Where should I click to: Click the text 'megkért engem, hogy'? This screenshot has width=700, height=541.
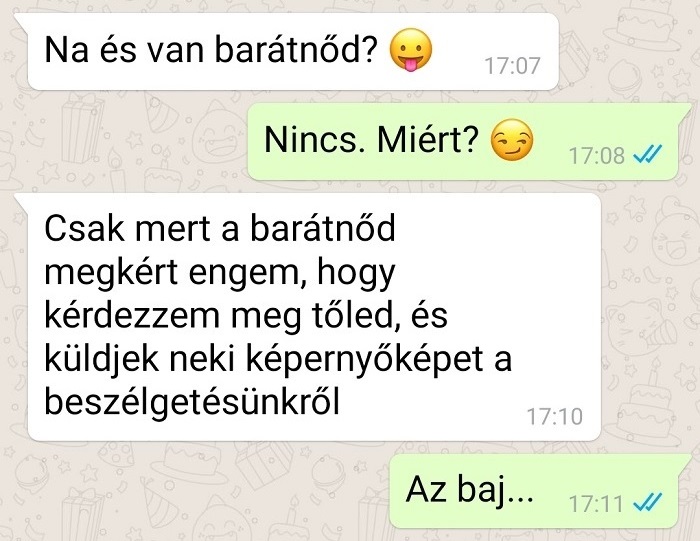[220, 272]
